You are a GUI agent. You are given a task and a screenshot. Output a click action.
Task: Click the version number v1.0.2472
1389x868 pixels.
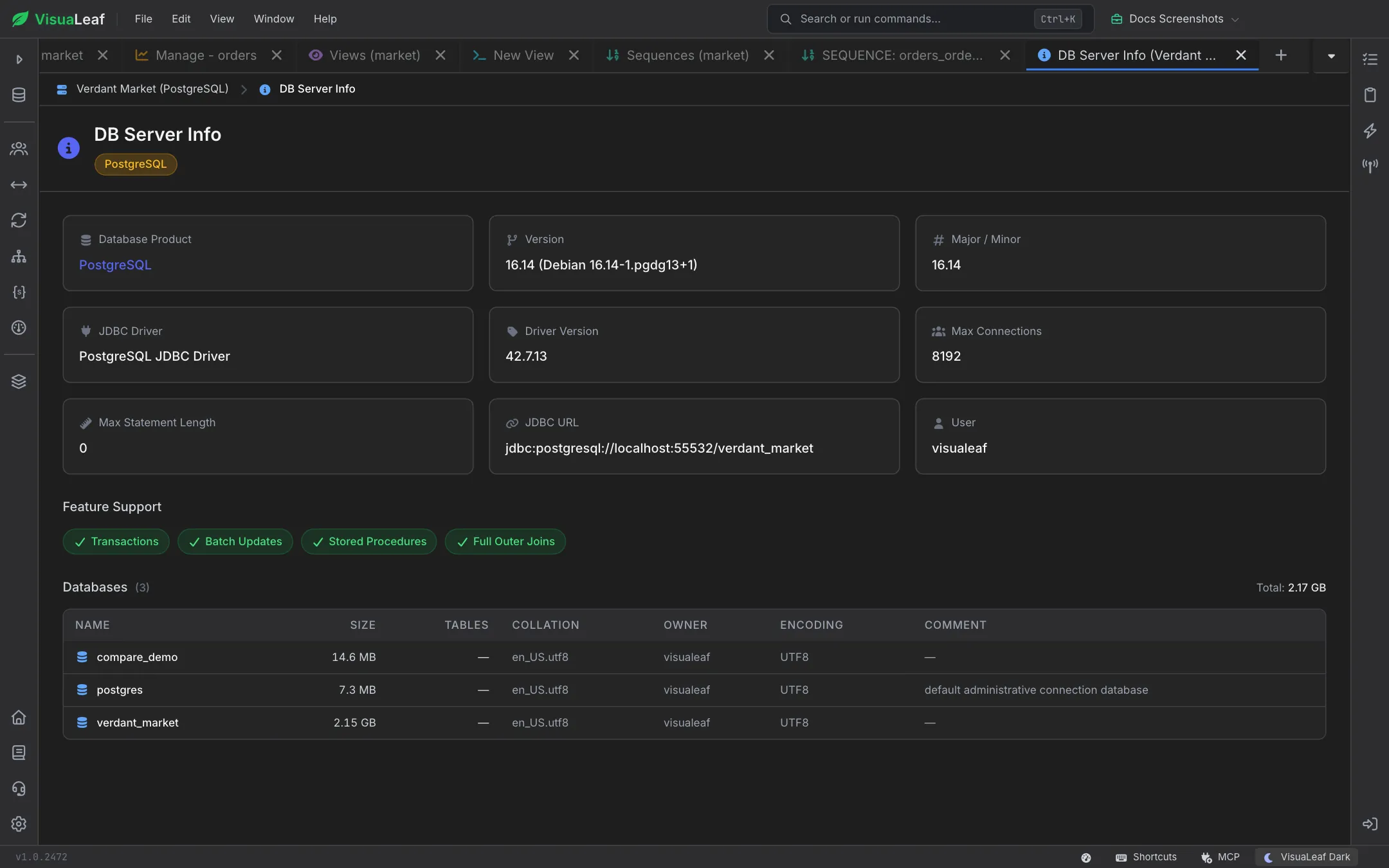[42, 857]
